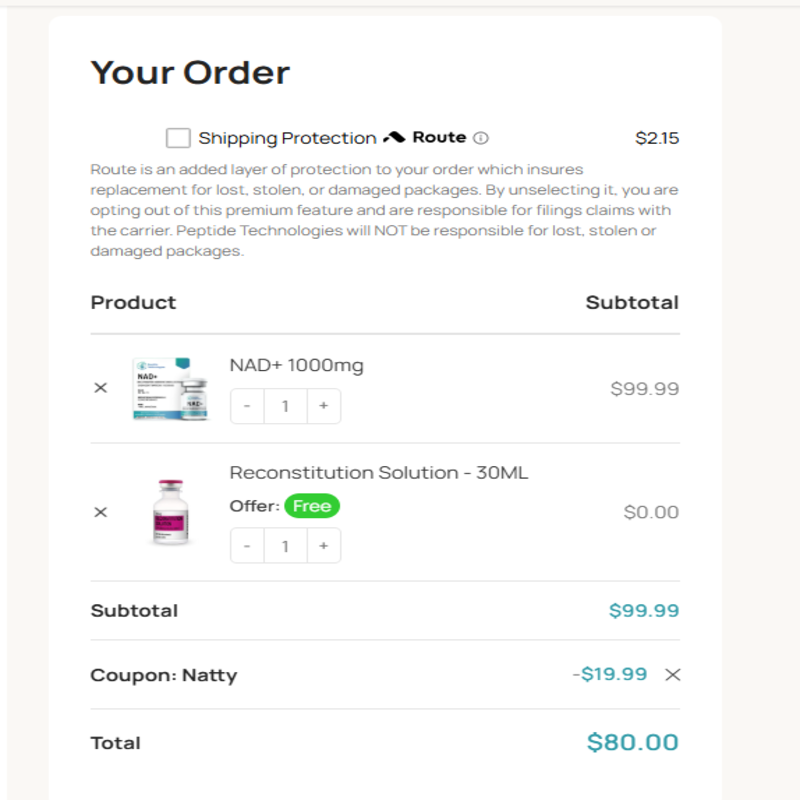Screen dimensions: 800x800
Task: Enable the Shipping Protection checkbox
Action: [x=178, y=138]
